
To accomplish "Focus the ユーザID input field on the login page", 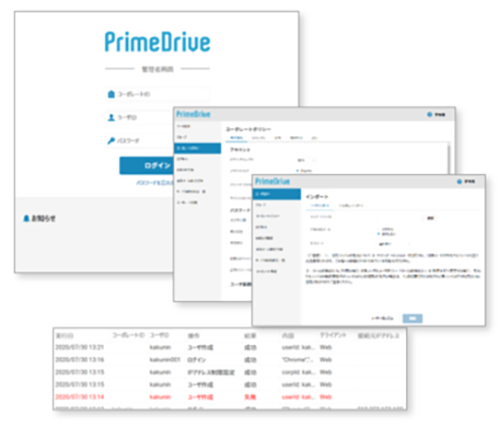I will [139, 117].
